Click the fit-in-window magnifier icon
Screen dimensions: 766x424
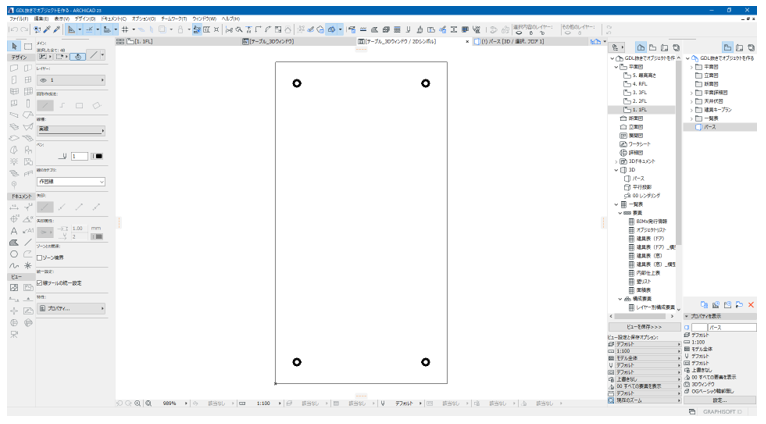coord(149,403)
